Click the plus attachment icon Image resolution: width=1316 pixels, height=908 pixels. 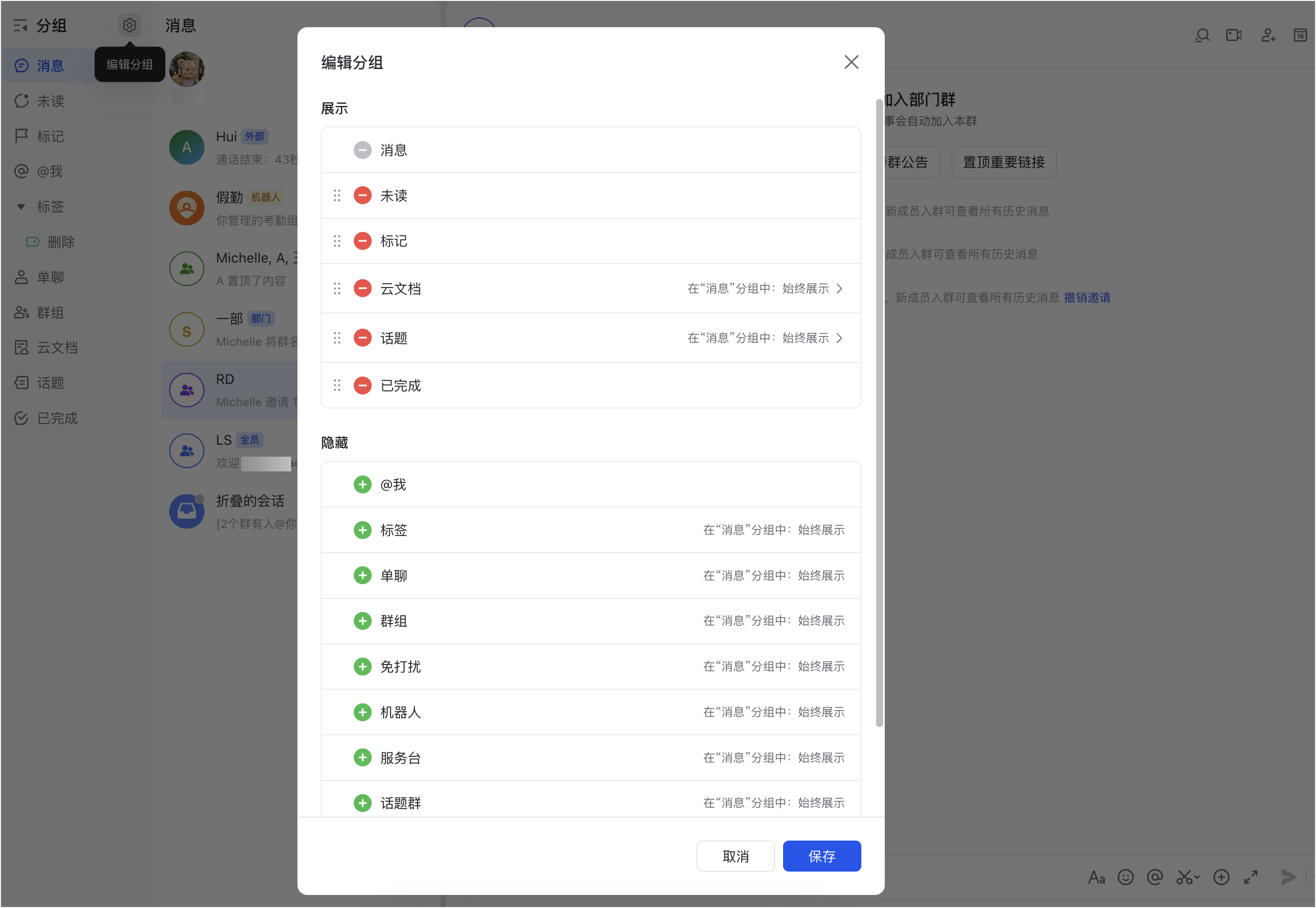point(1220,877)
